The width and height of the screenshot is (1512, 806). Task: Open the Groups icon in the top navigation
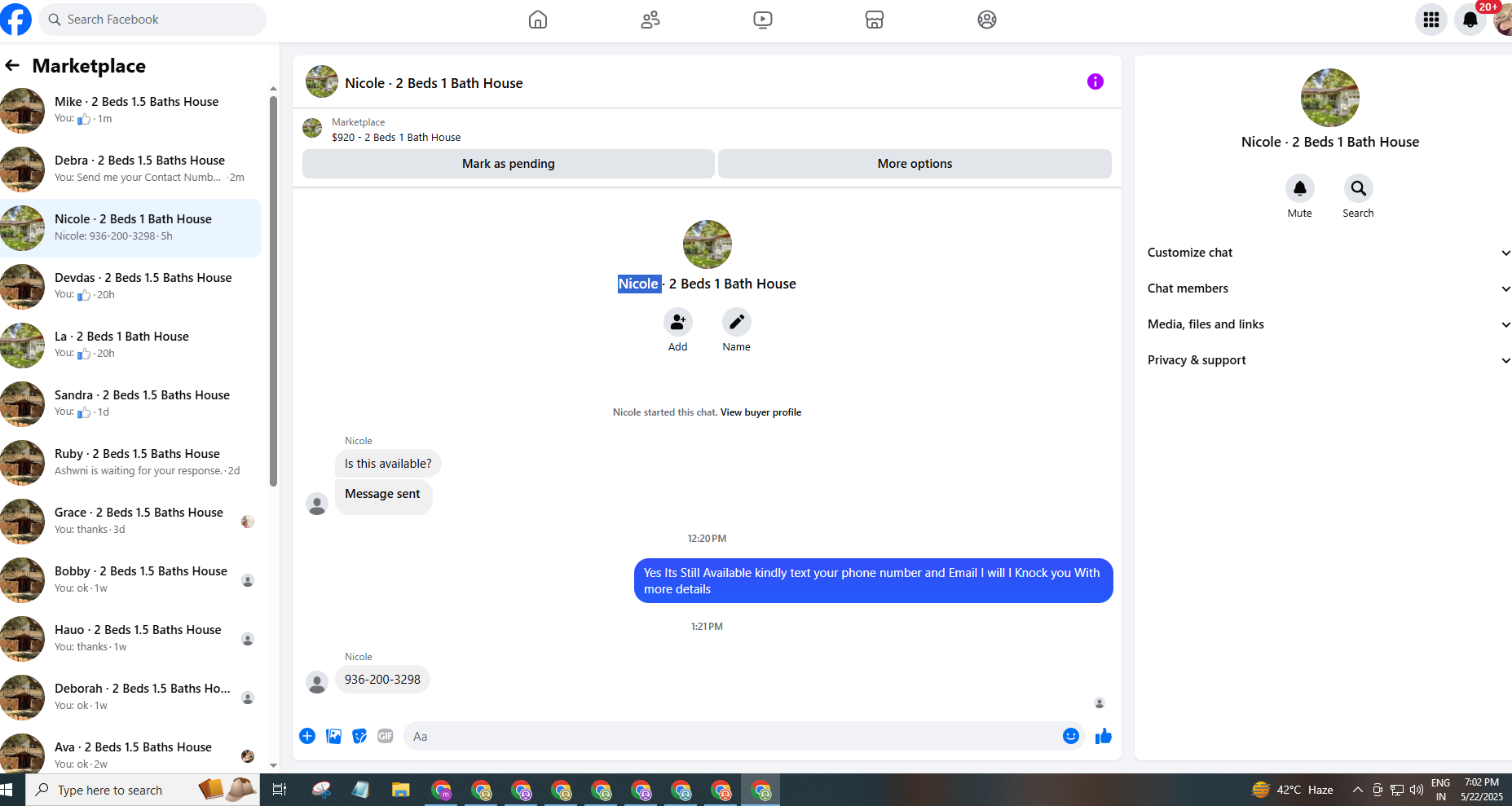click(987, 20)
